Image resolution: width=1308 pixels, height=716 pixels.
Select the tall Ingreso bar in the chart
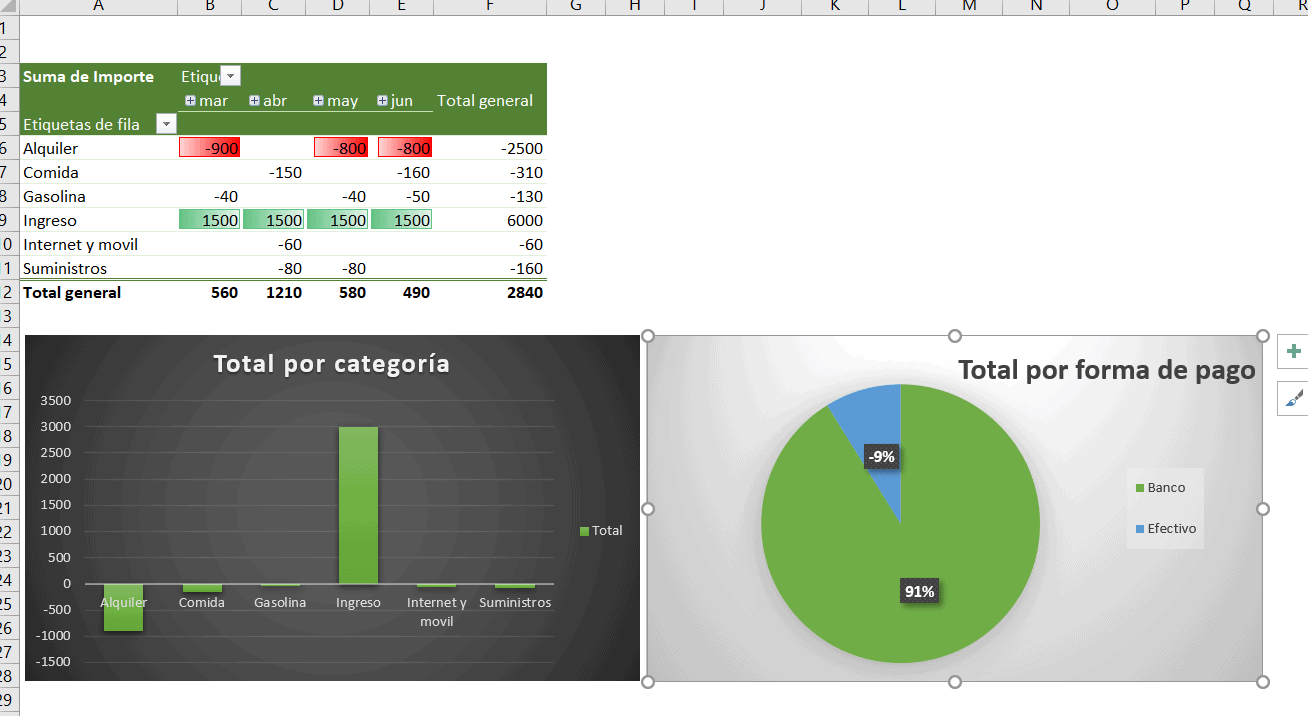(x=358, y=505)
